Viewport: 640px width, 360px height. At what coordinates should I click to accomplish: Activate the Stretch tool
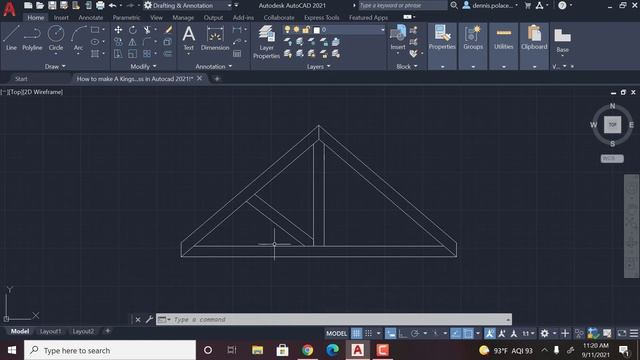point(118,53)
